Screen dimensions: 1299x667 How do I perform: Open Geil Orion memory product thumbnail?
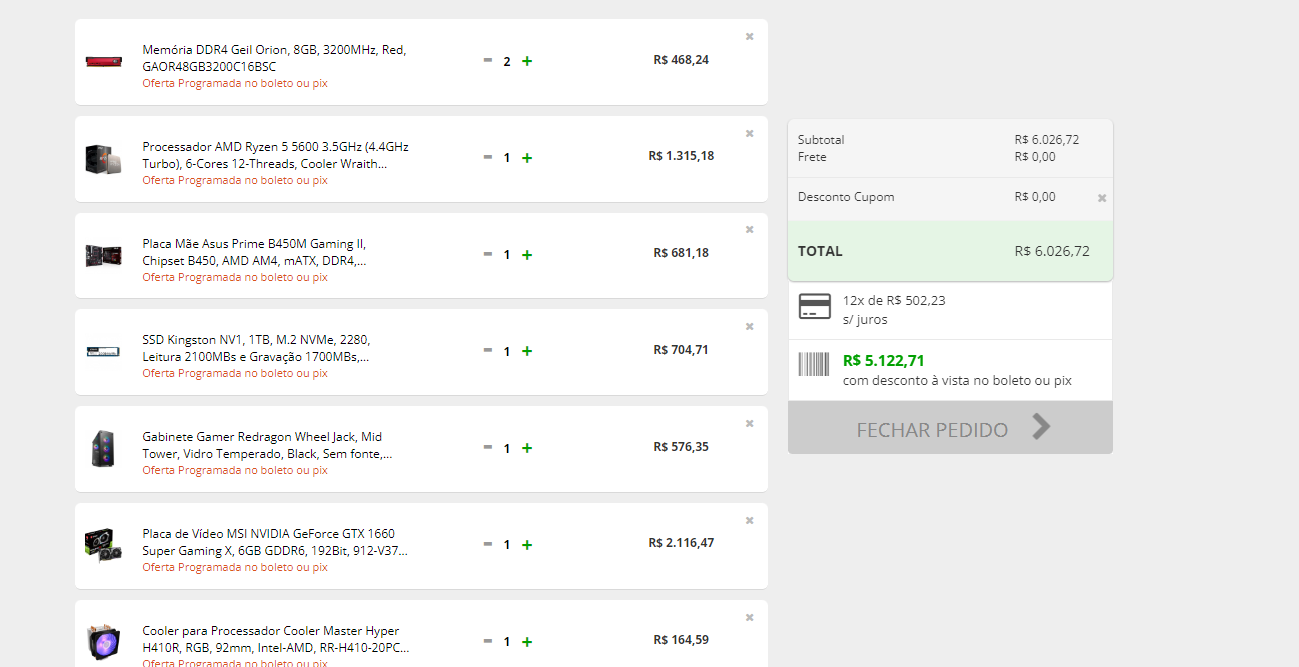pos(104,62)
